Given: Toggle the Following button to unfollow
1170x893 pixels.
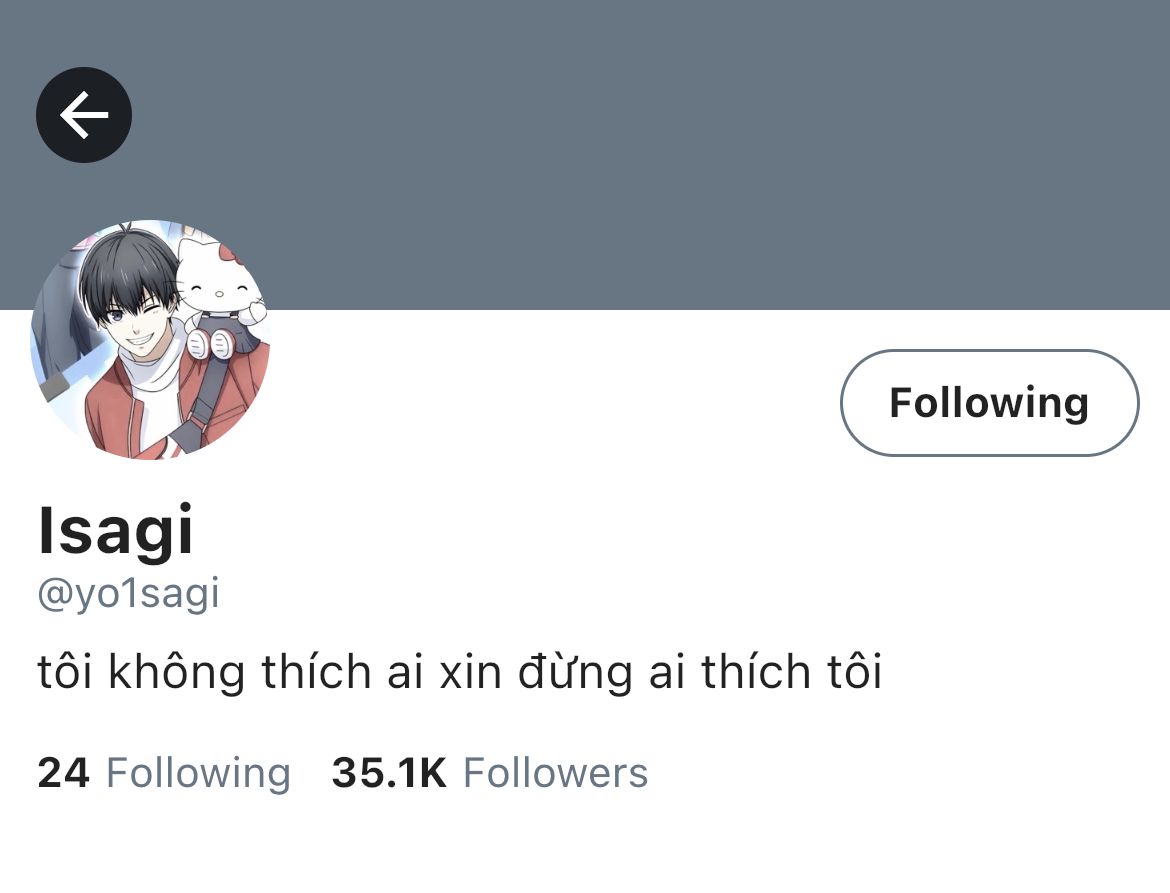Looking at the screenshot, I should (989, 403).
